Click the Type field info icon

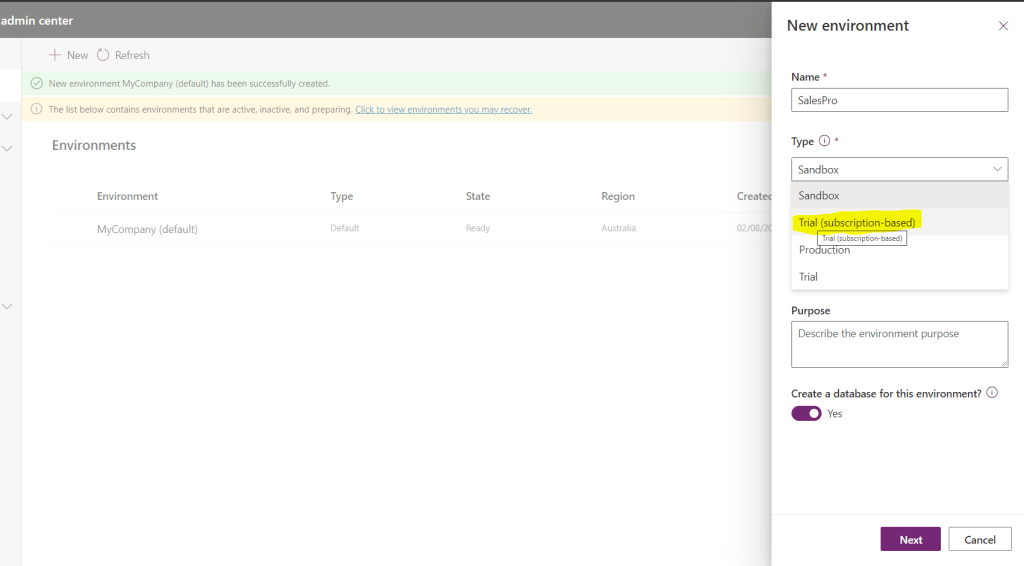(825, 142)
